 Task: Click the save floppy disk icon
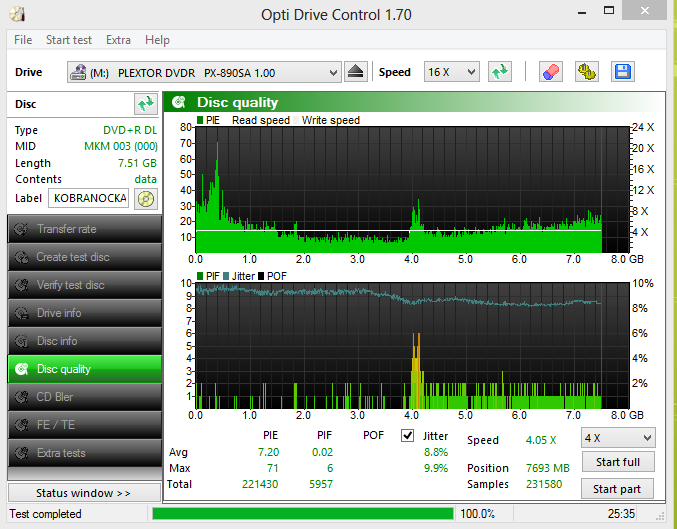click(623, 72)
